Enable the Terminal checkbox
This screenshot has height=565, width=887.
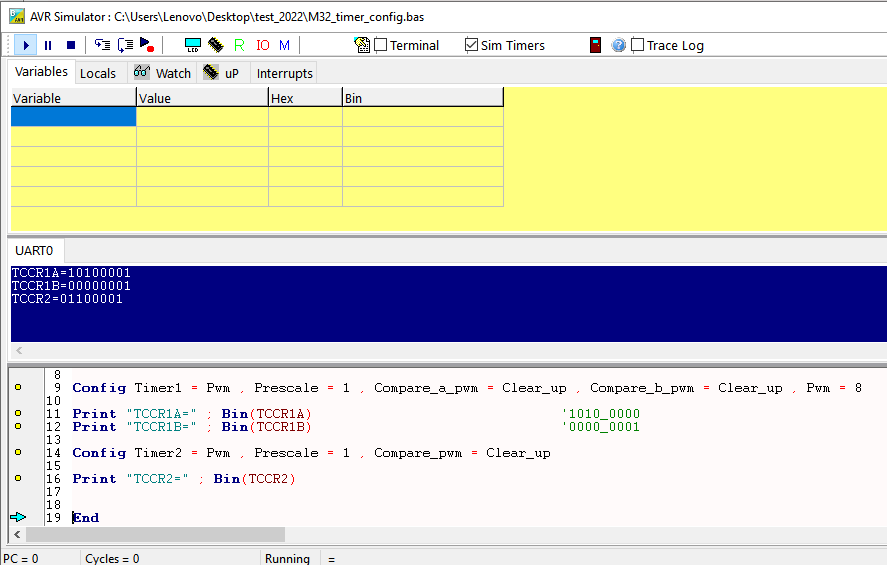pyautogui.click(x=381, y=45)
